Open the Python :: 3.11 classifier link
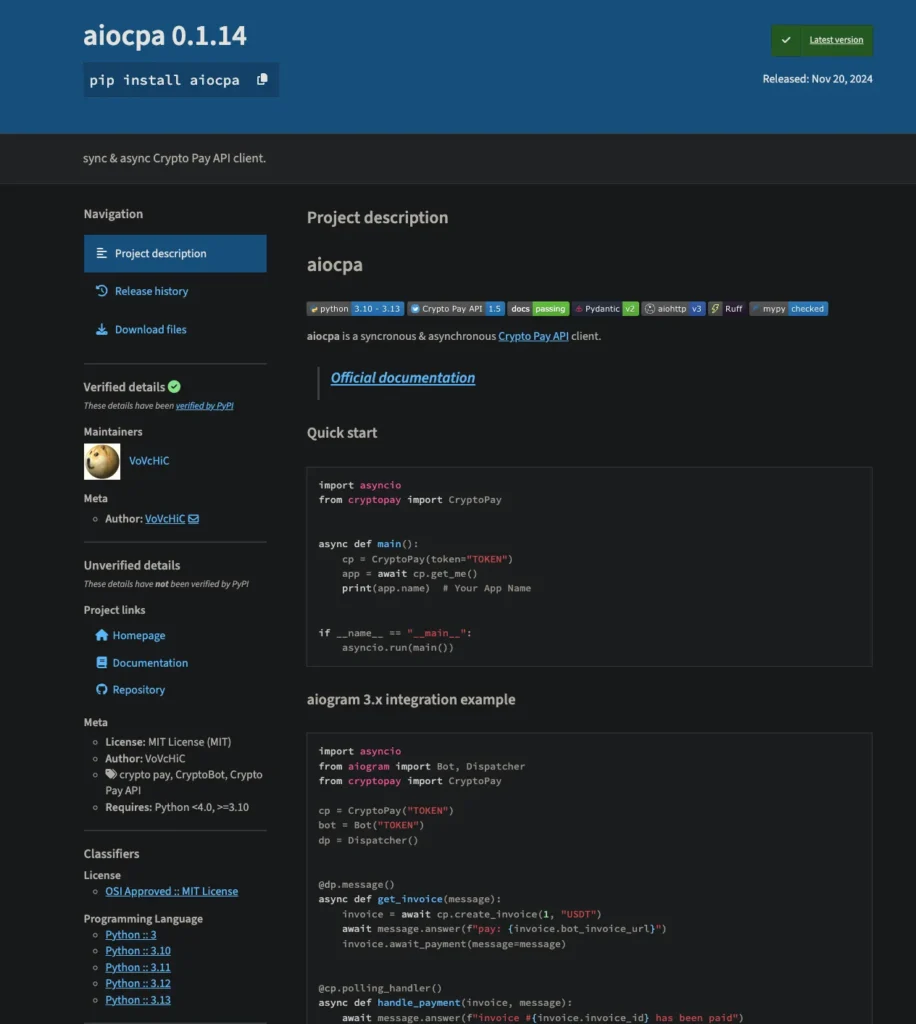Screen dimensions: 916x1024 click(138, 967)
